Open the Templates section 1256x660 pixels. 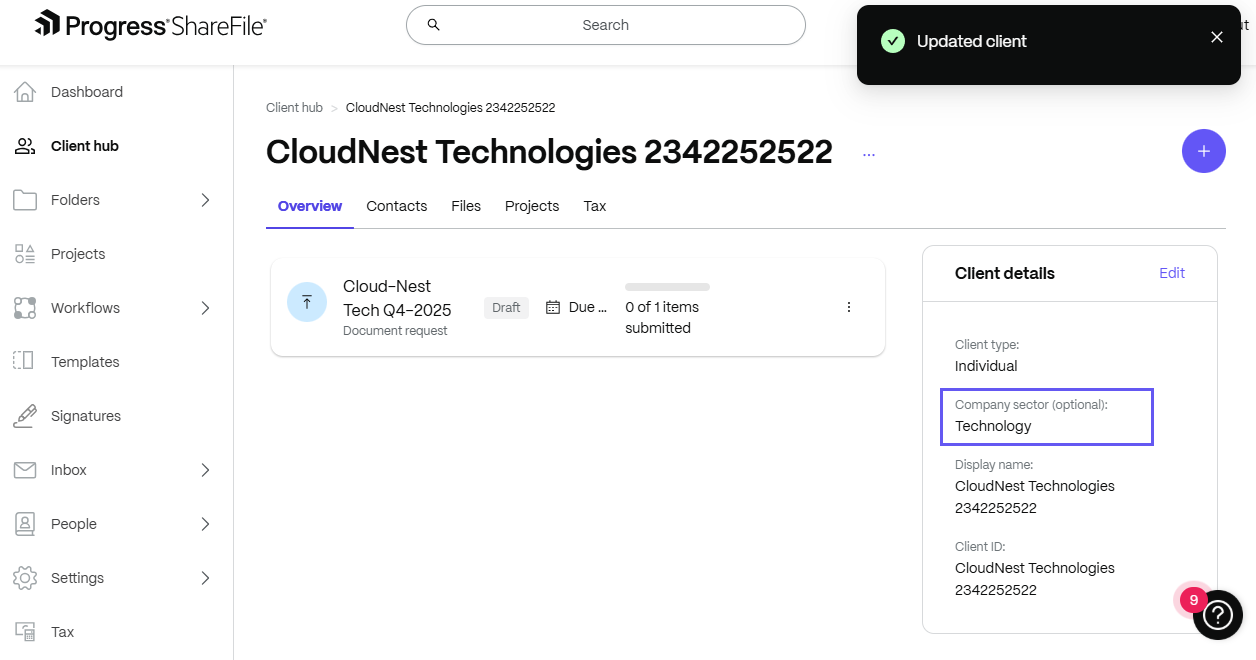pyautogui.click(x=85, y=361)
